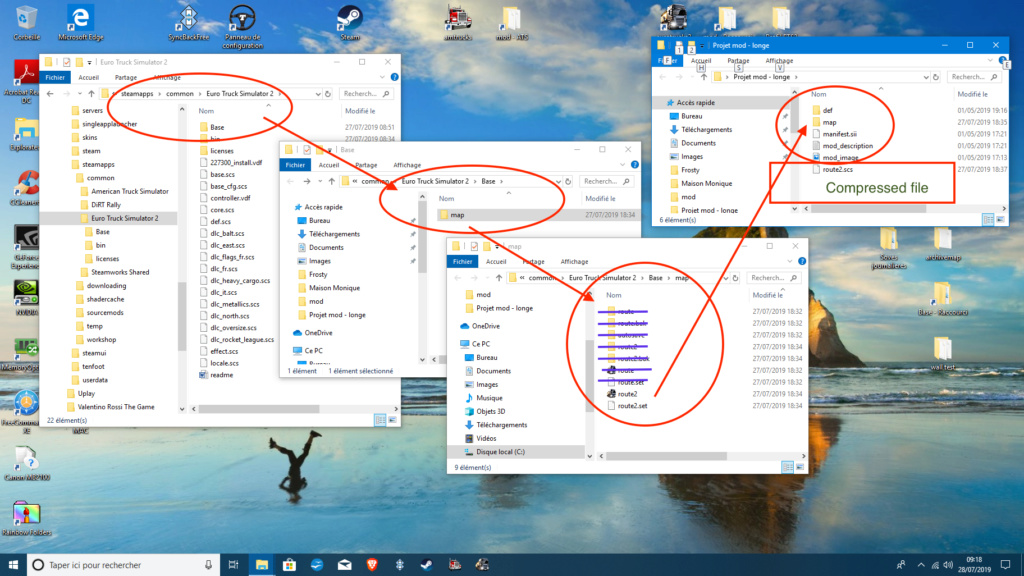Image resolution: width=1024 pixels, height=576 pixels.
Task: Open Affichage tab in Base window
Action: pyautogui.click(x=407, y=165)
